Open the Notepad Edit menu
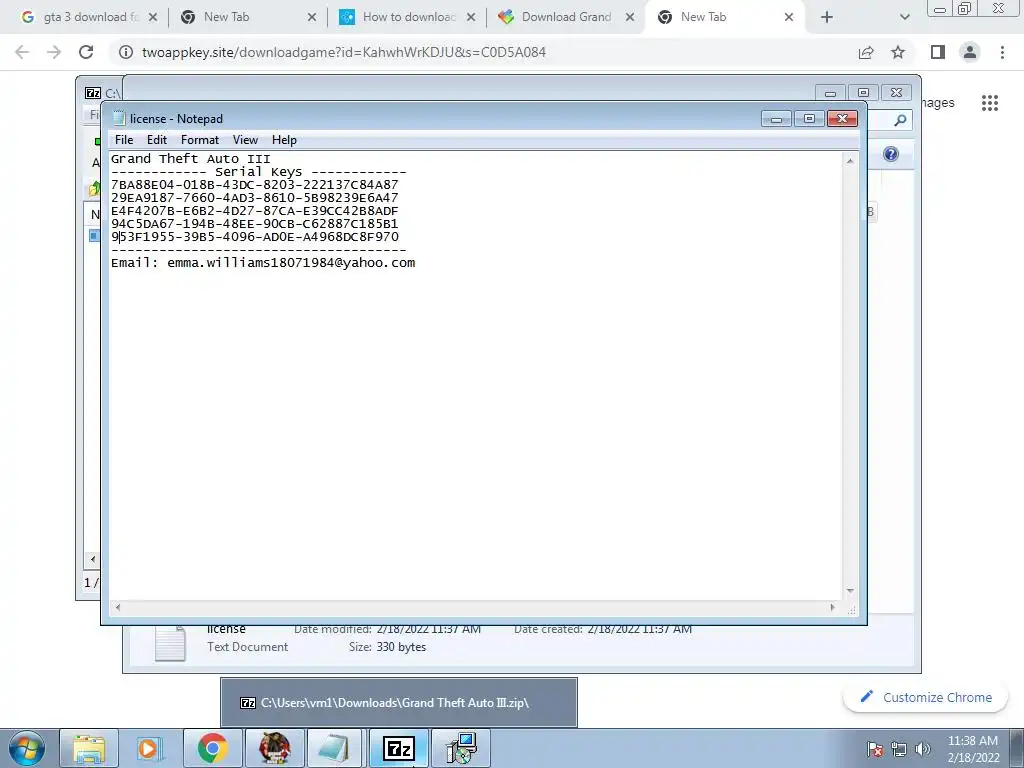Viewport: 1024px width, 768px height. pyautogui.click(x=157, y=140)
